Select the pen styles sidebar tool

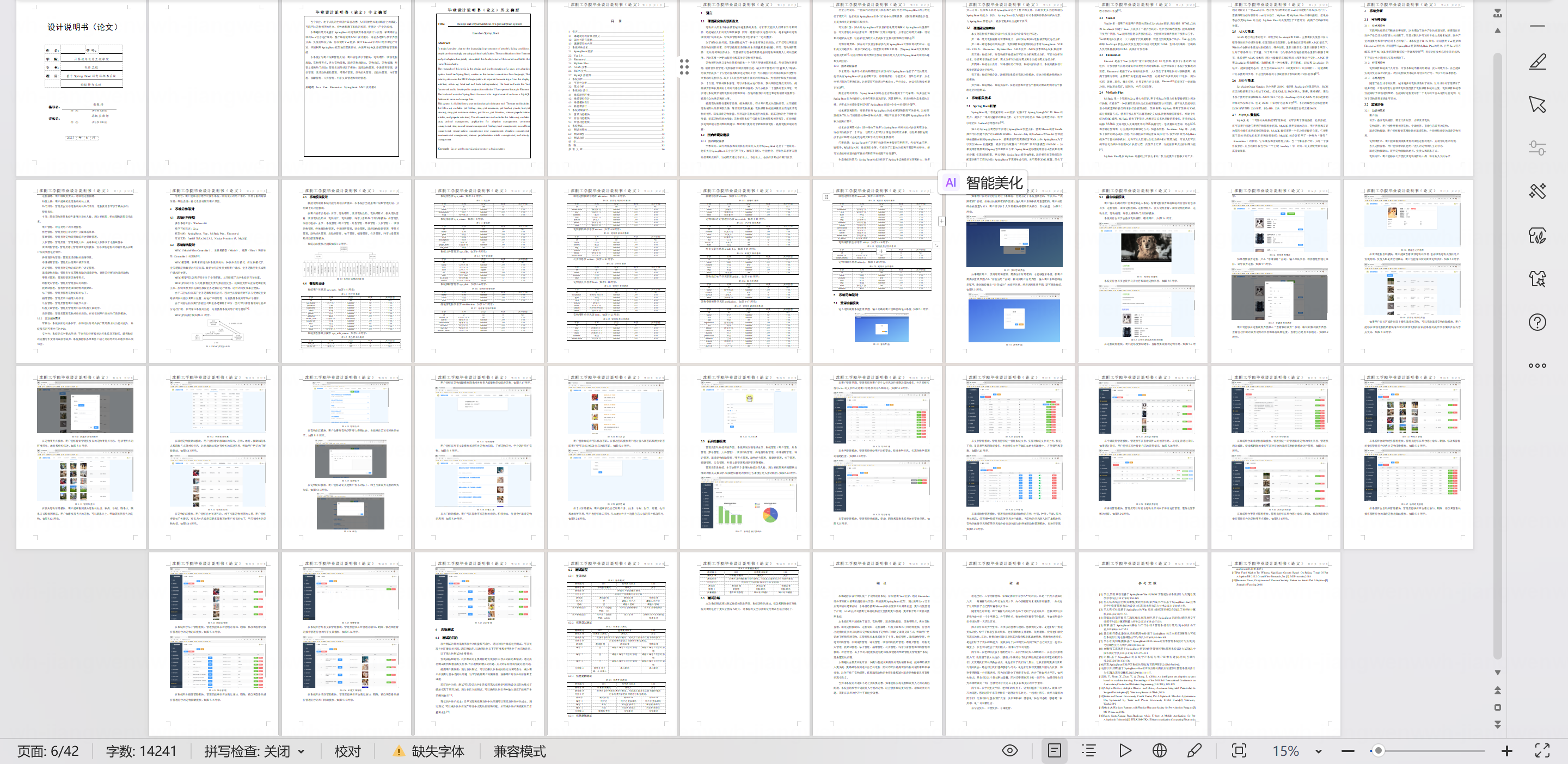(x=1537, y=61)
